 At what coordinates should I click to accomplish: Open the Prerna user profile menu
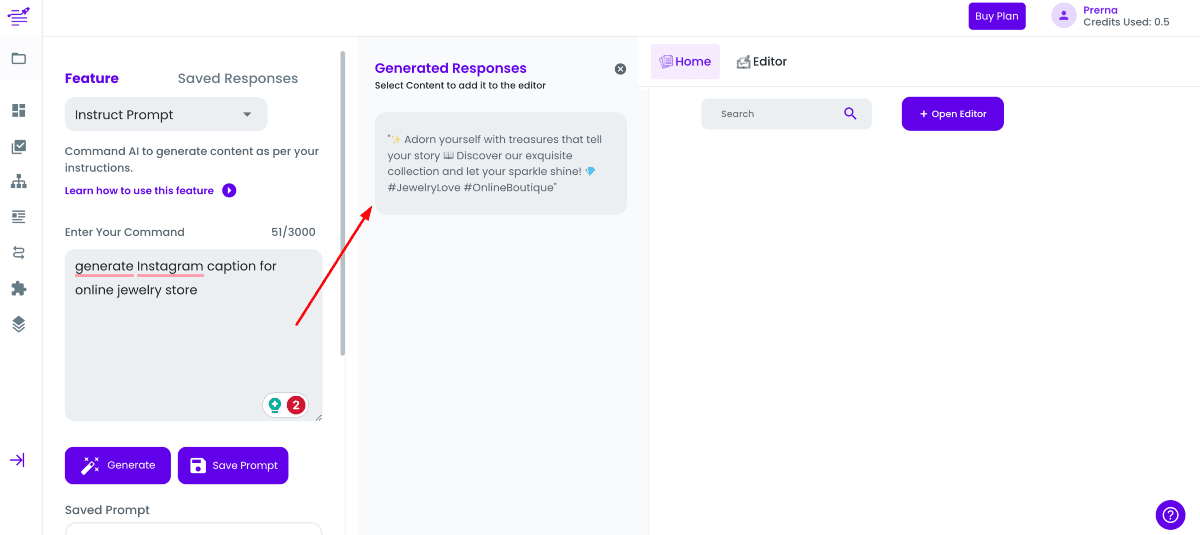click(1110, 16)
